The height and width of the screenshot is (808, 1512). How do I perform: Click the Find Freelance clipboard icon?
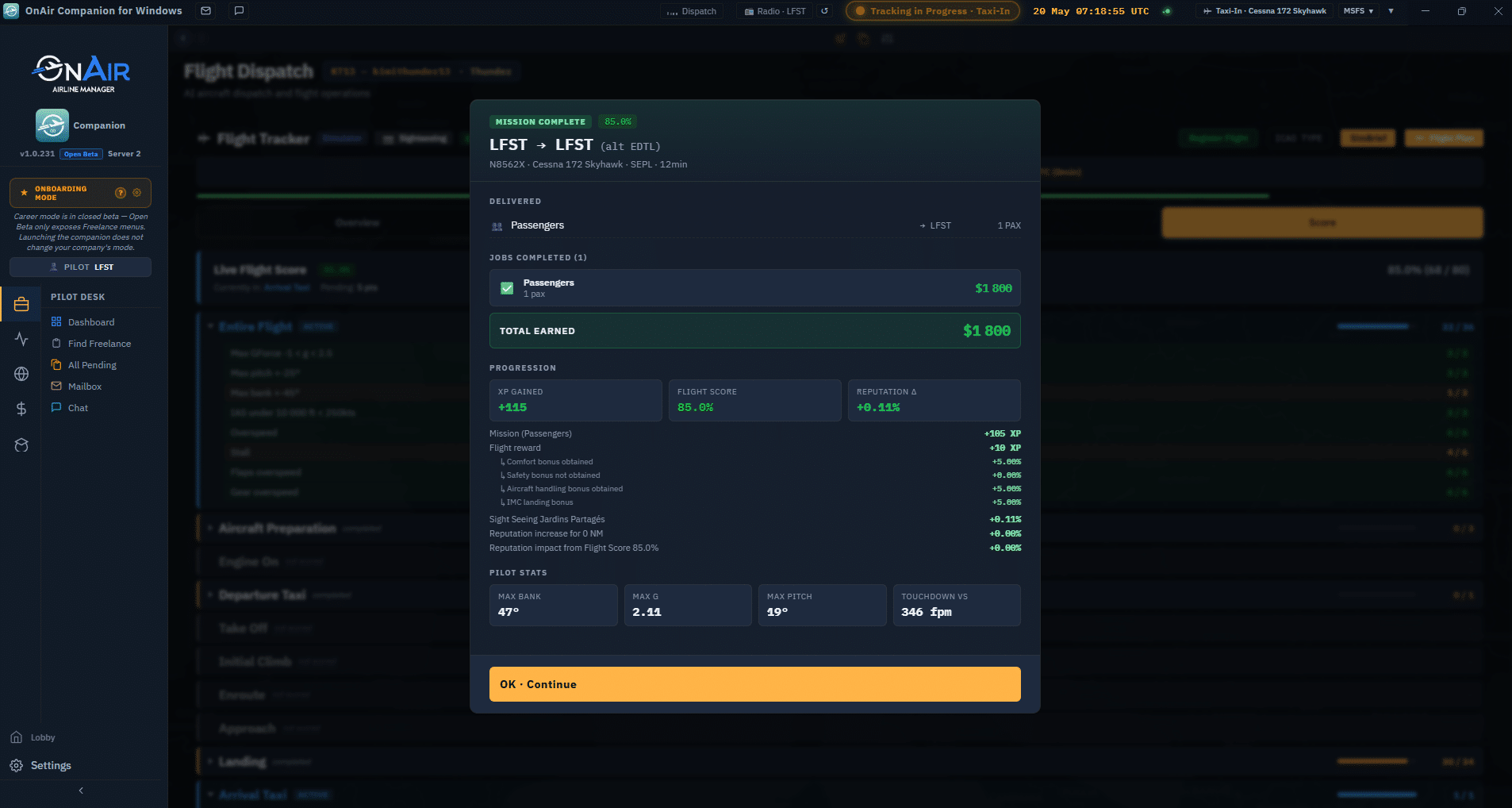pyautogui.click(x=56, y=343)
